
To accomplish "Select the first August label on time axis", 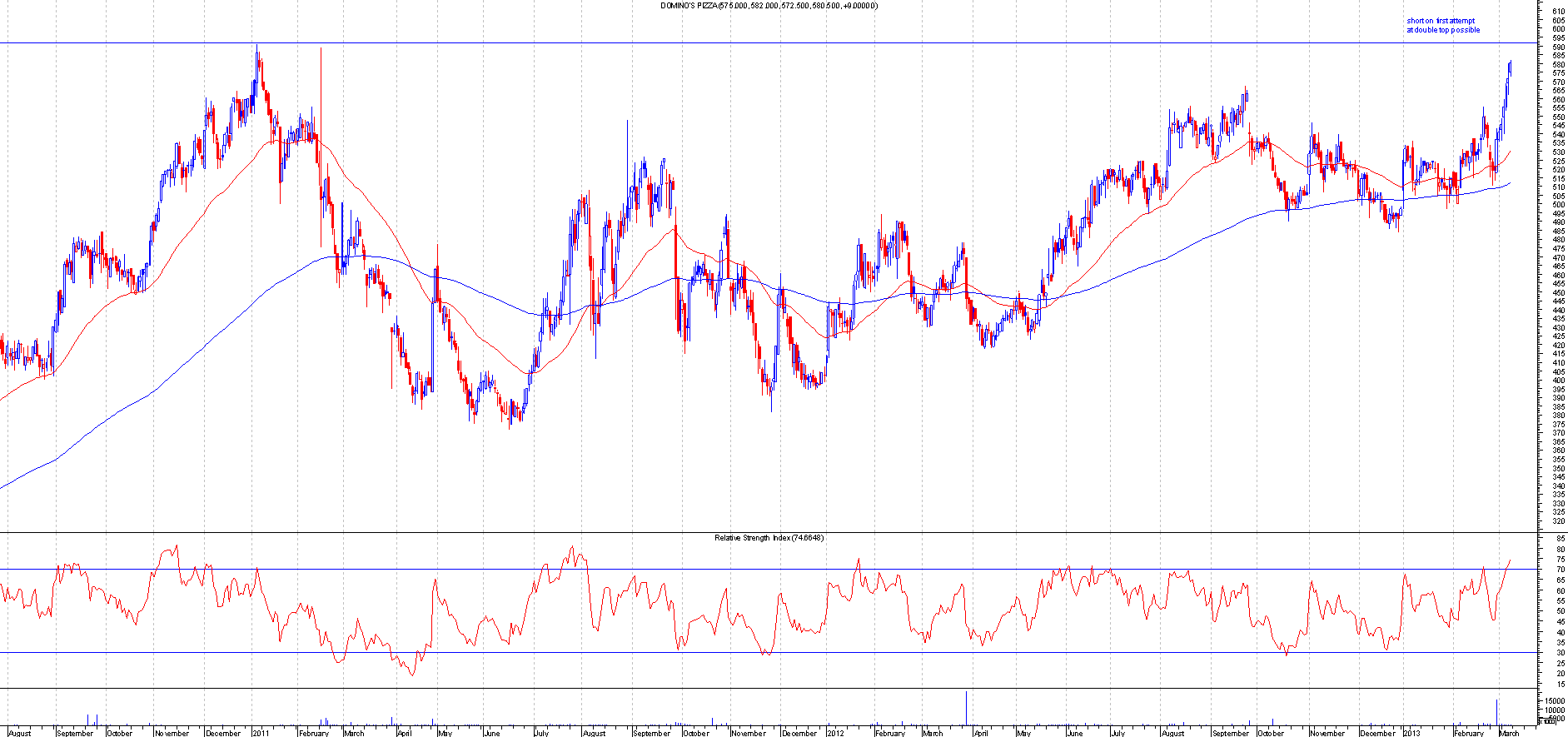I will 18,733.
